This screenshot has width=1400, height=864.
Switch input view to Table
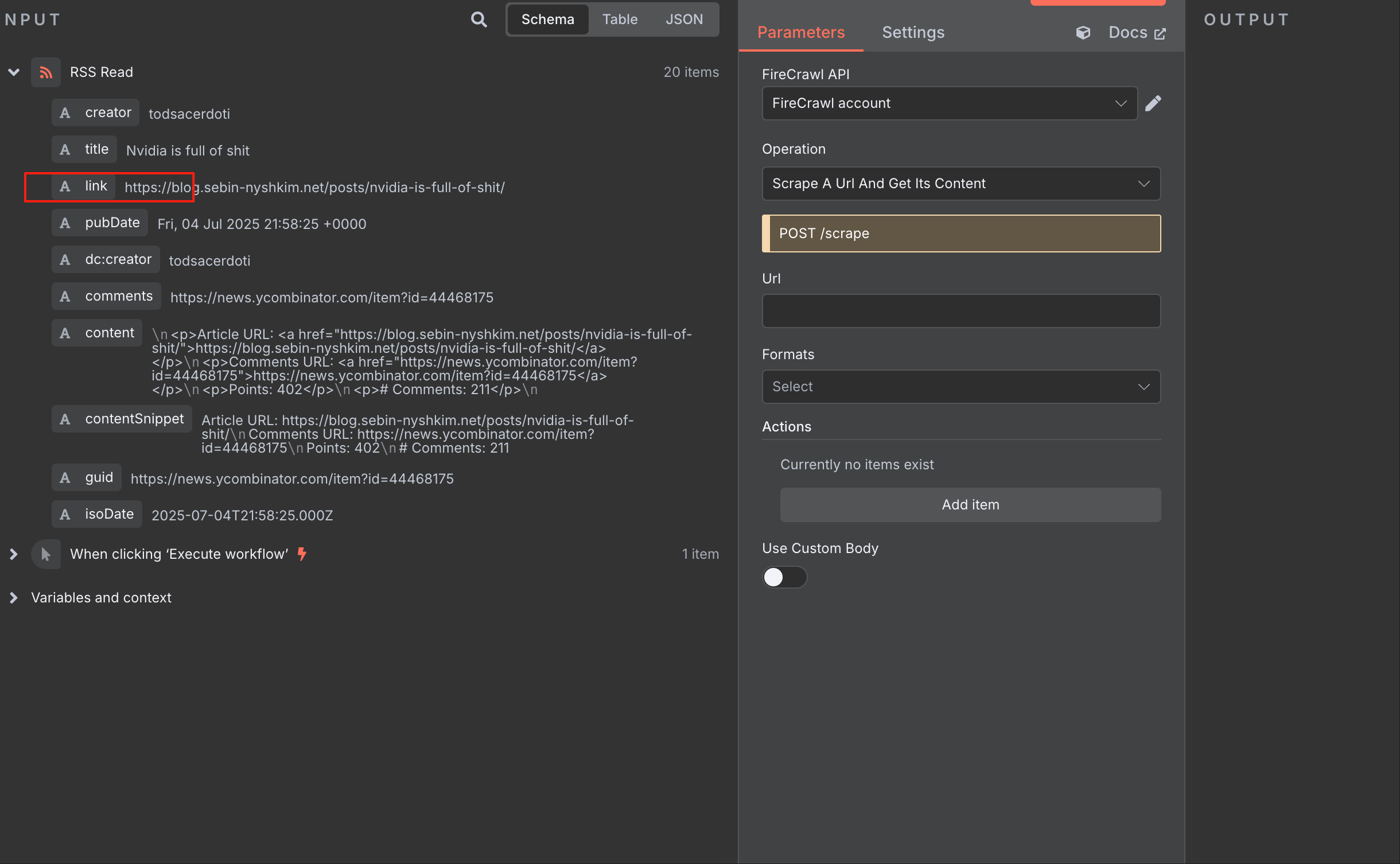coord(620,20)
